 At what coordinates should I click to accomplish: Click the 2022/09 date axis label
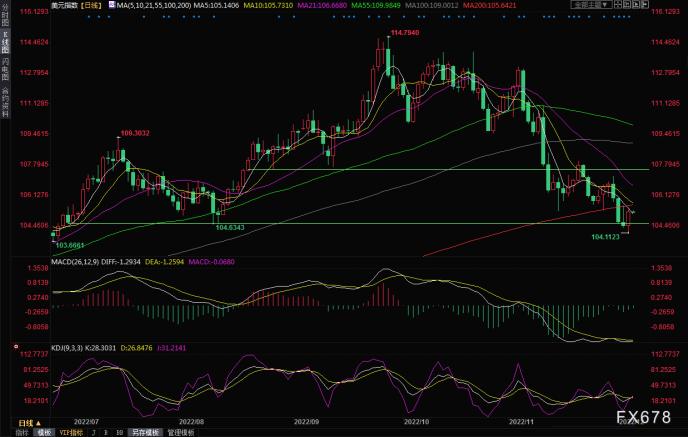[x=306, y=422]
